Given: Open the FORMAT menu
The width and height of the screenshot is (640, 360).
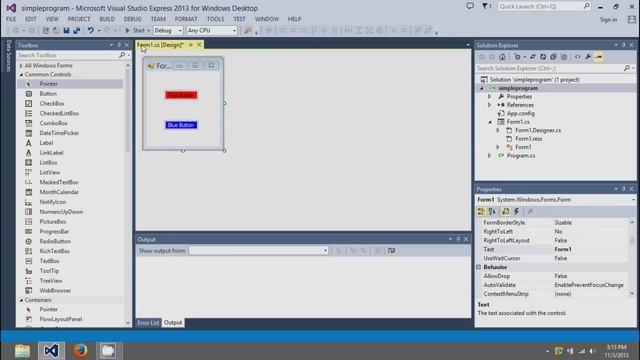Looking at the screenshot, I should tap(186, 19).
